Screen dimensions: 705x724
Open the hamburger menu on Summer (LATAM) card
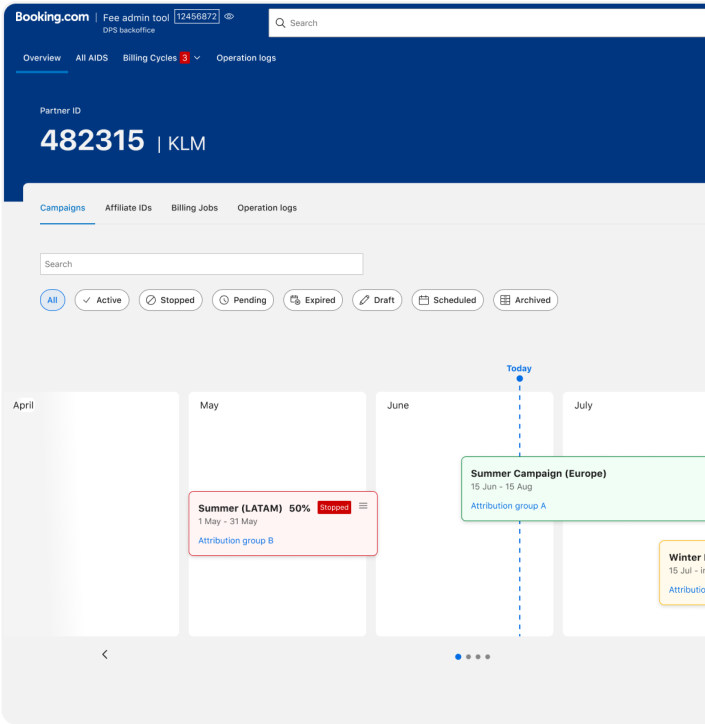(x=363, y=506)
